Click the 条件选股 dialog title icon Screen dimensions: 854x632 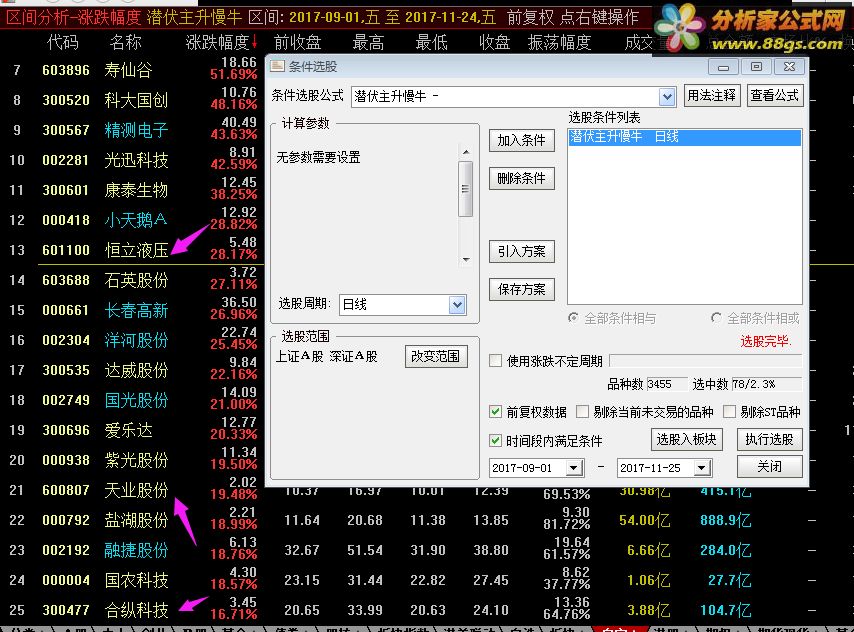point(278,66)
